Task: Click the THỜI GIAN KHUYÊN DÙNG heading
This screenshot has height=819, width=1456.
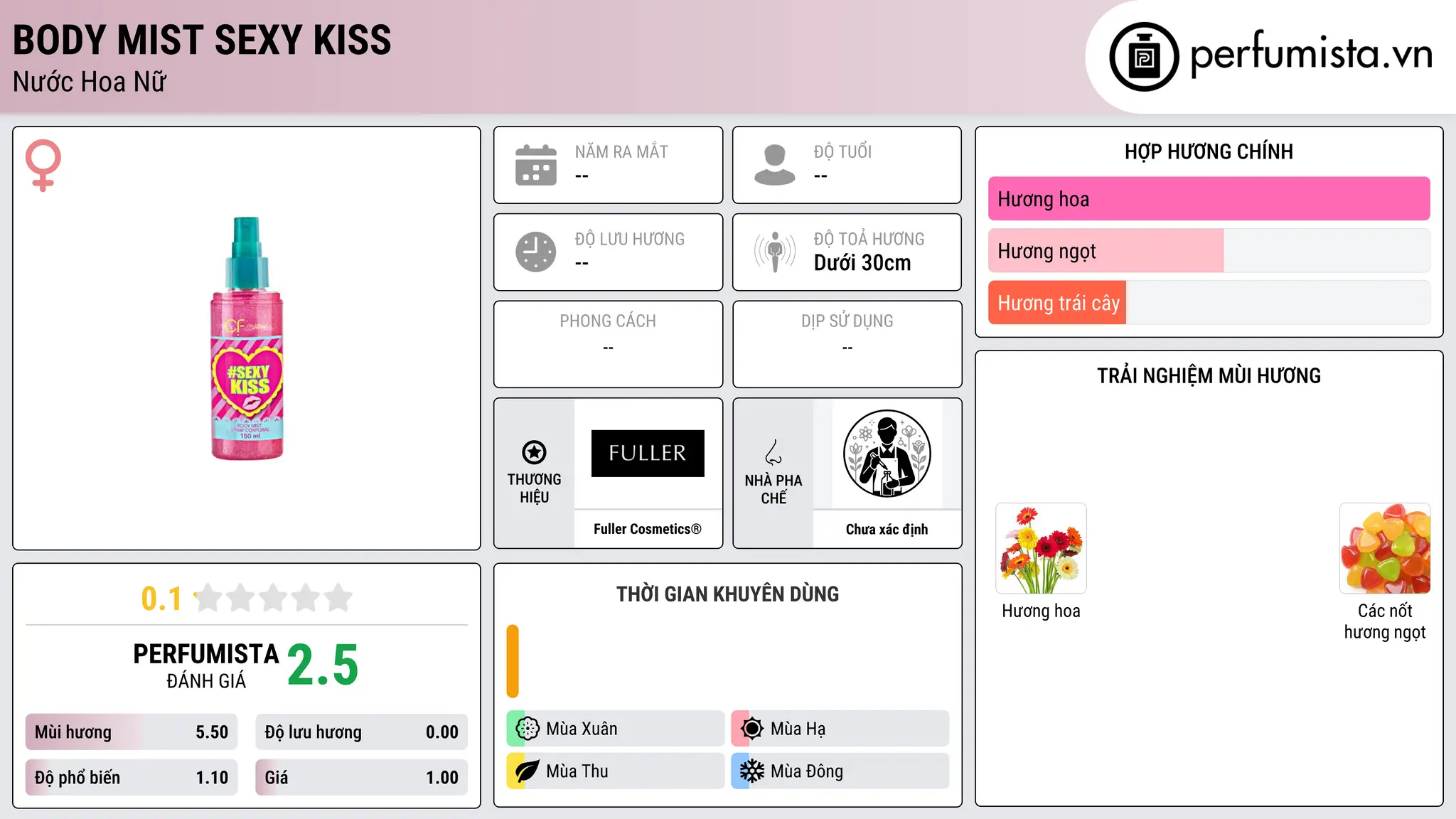Action: [727, 594]
